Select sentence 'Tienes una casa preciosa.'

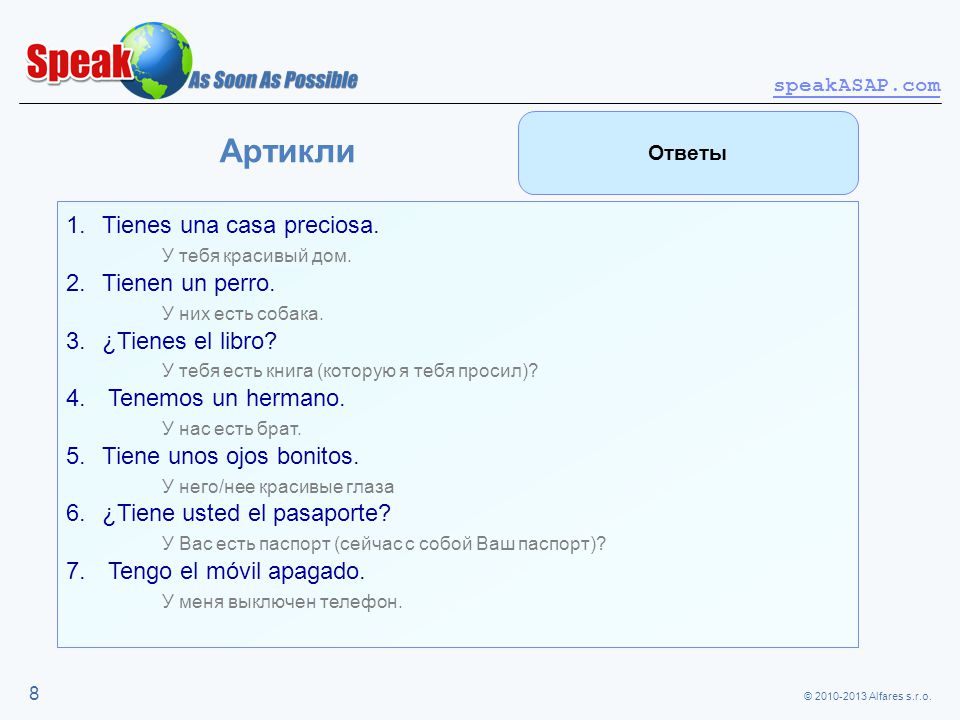pos(240,225)
